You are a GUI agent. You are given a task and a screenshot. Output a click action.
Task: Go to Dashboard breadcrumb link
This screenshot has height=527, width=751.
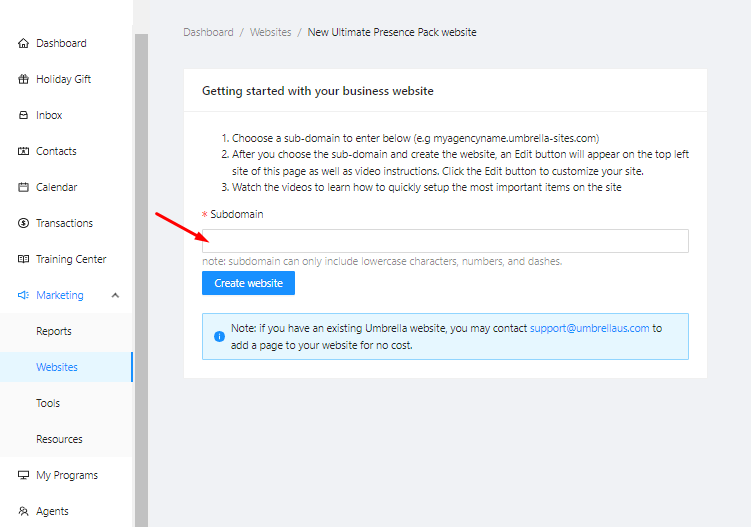tap(208, 32)
